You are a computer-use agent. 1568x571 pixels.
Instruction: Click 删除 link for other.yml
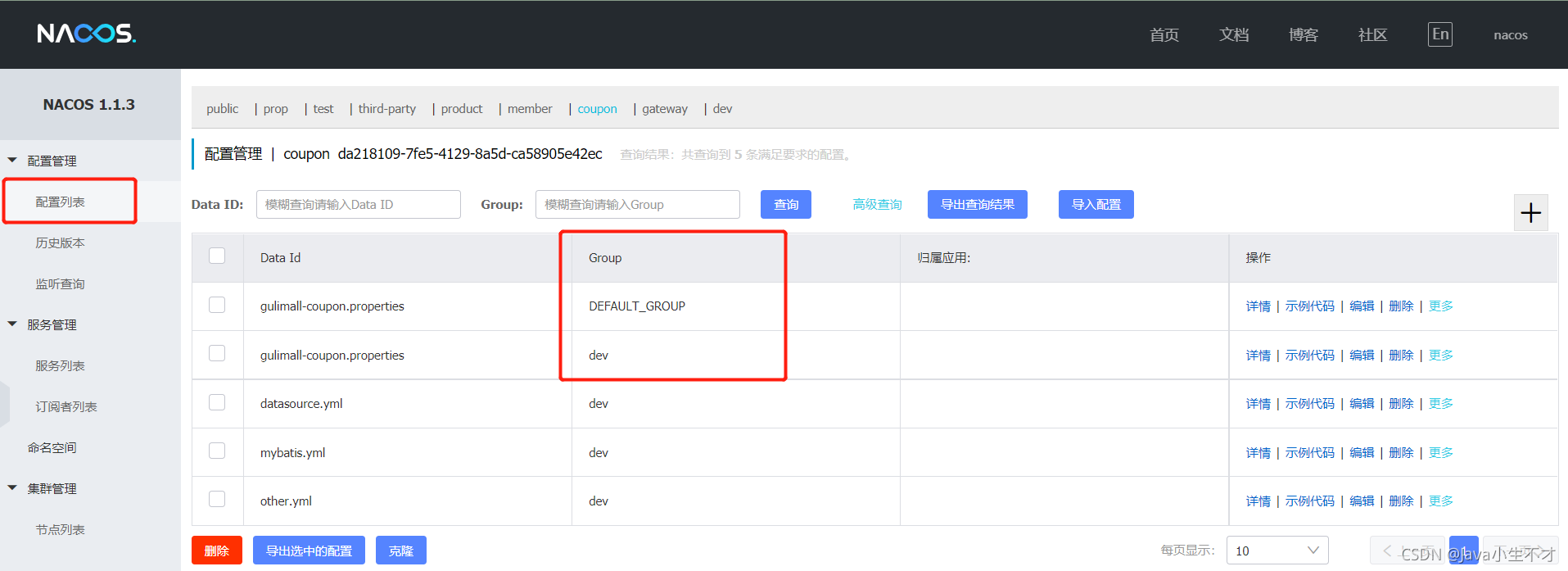pos(1401,501)
